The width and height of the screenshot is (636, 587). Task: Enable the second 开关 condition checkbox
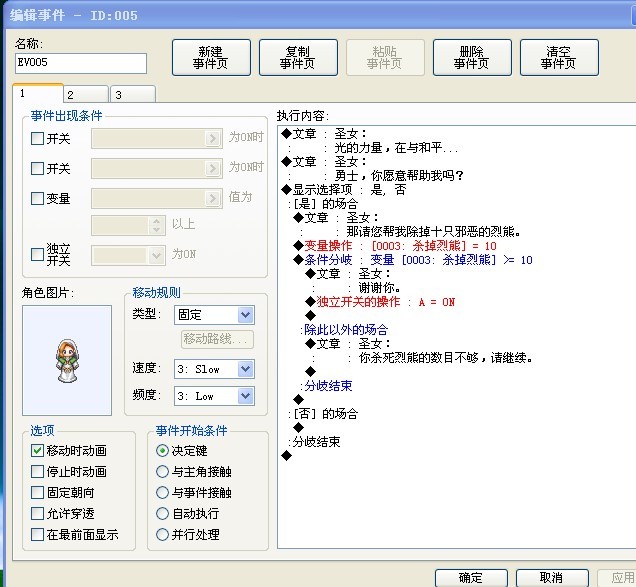(x=37, y=168)
